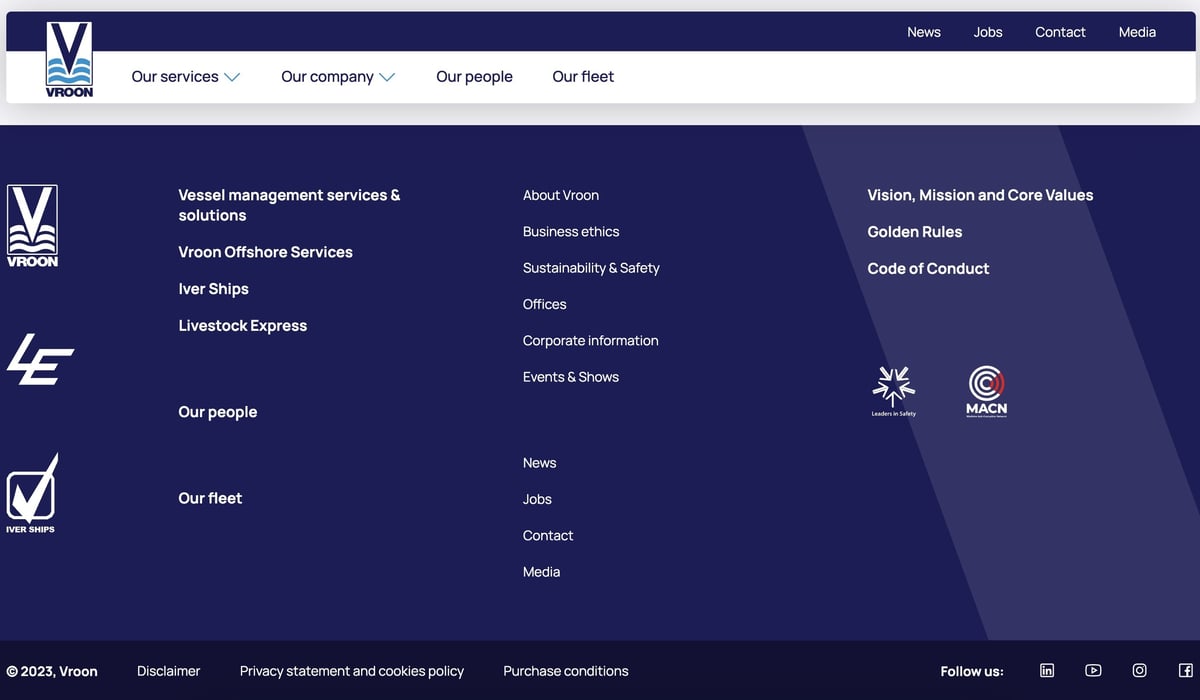Expand the Our company chevron
The width and height of the screenshot is (1200, 700).
[387, 77]
